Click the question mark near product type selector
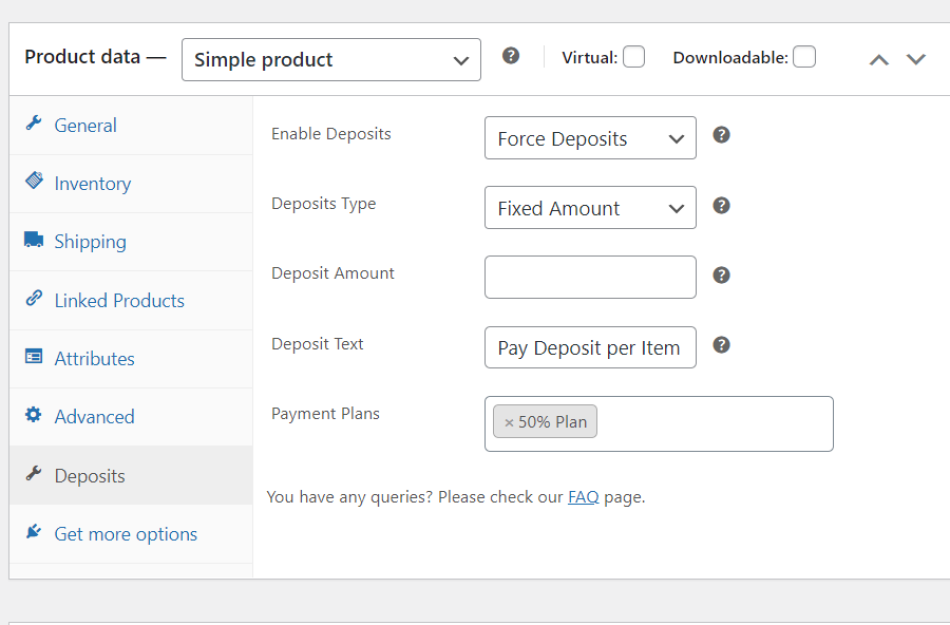The width and height of the screenshot is (950, 625). (x=511, y=56)
